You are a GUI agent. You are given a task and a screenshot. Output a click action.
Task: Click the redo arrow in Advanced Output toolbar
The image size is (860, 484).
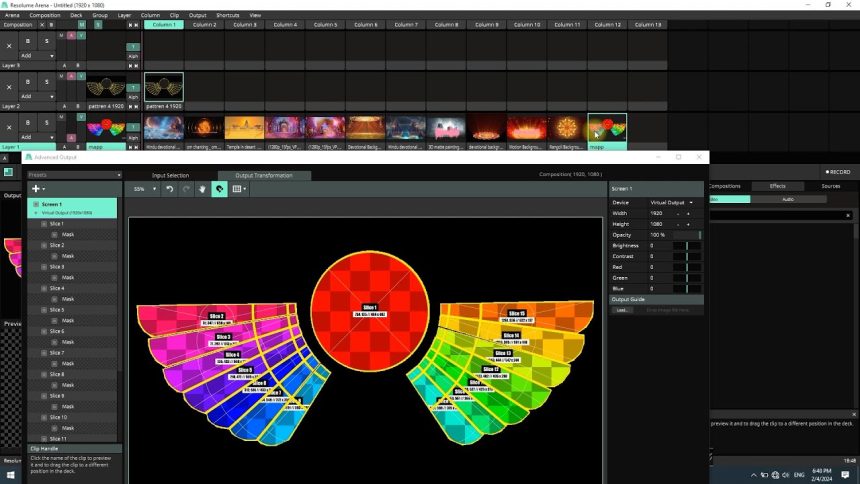pos(186,189)
